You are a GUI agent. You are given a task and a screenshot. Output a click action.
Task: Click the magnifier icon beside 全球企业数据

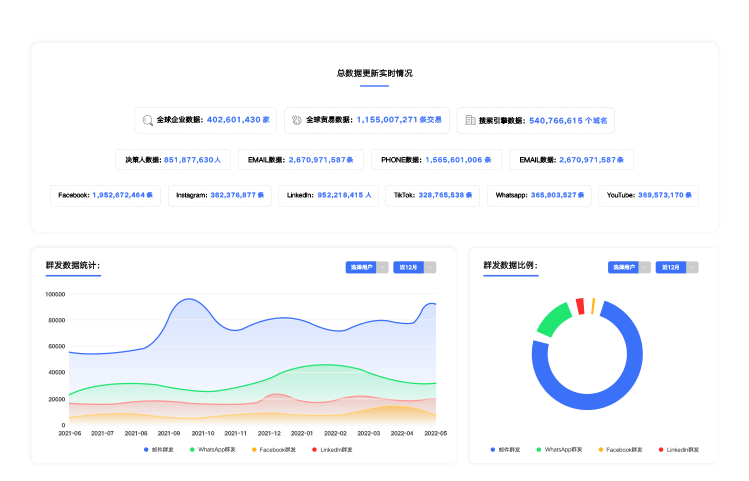[x=148, y=120]
